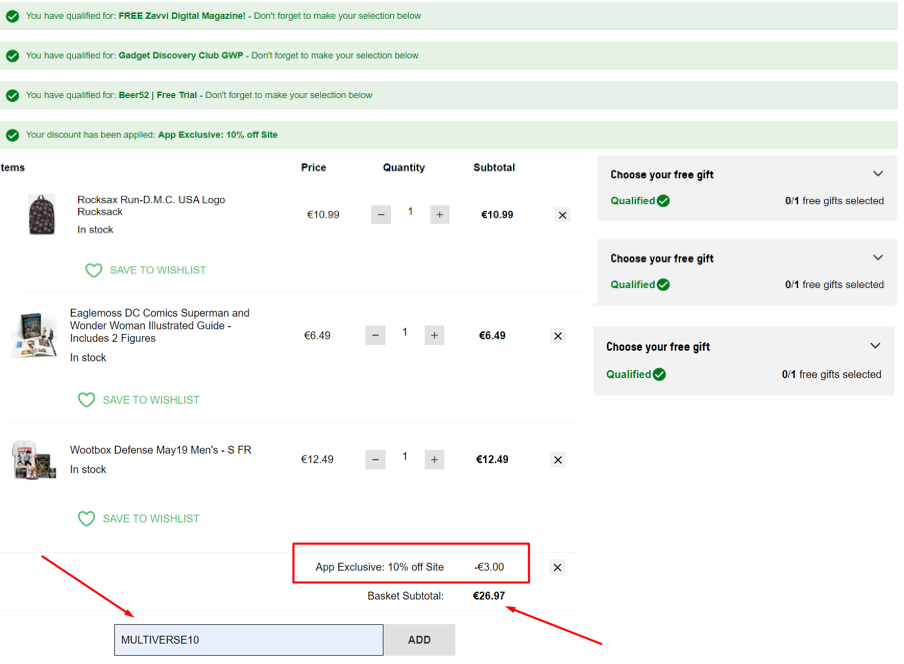
Task: Click Wootbox Defense May19 Men's title
Action: 160,450
